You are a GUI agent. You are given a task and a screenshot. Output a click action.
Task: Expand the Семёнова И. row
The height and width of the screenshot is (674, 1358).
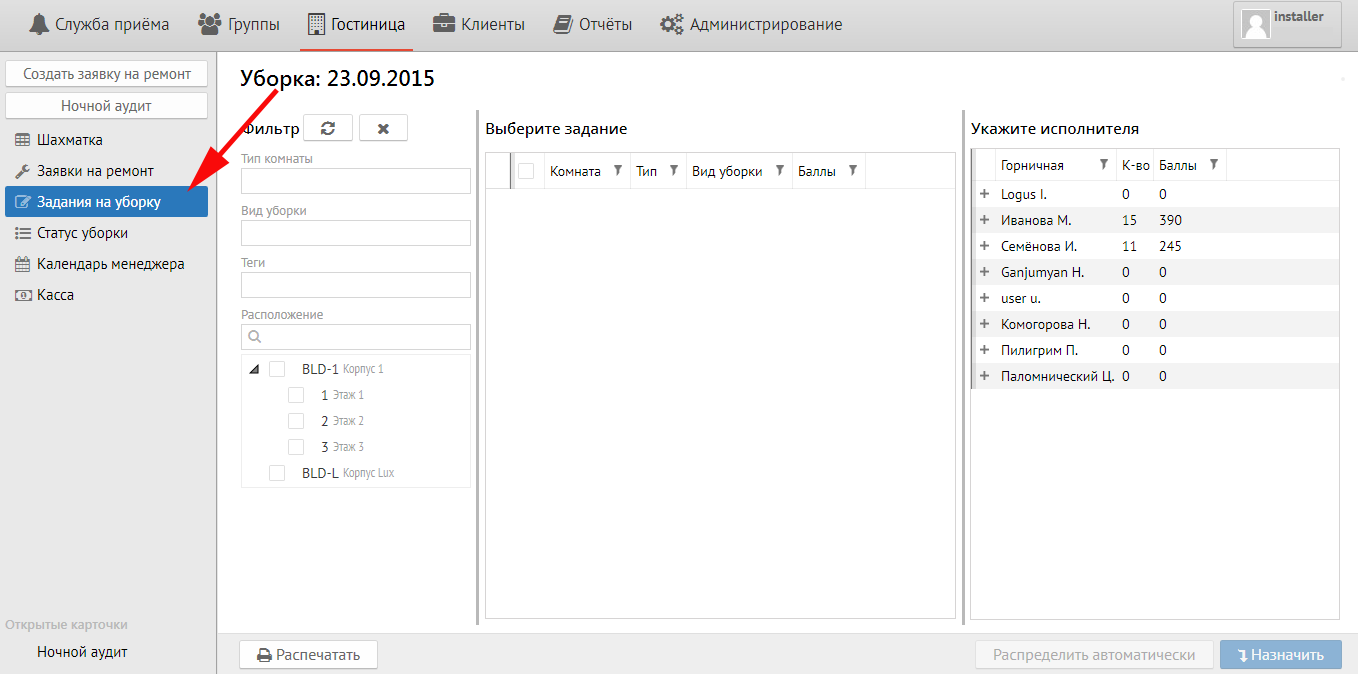[x=984, y=246]
